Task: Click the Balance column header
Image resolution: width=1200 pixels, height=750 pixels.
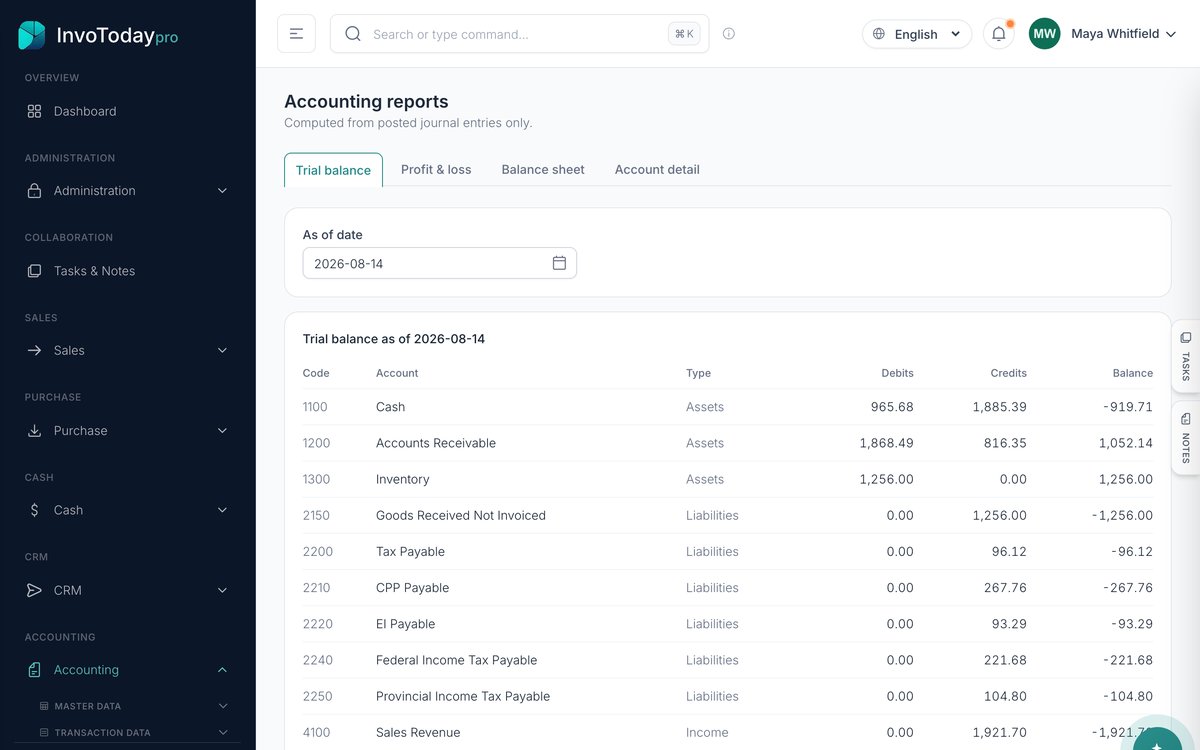Action: pyautogui.click(x=1133, y=373)
